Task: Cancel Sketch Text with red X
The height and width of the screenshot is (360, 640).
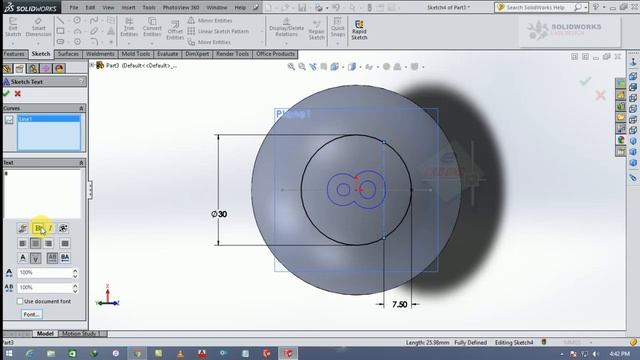Action: (18, 93)
